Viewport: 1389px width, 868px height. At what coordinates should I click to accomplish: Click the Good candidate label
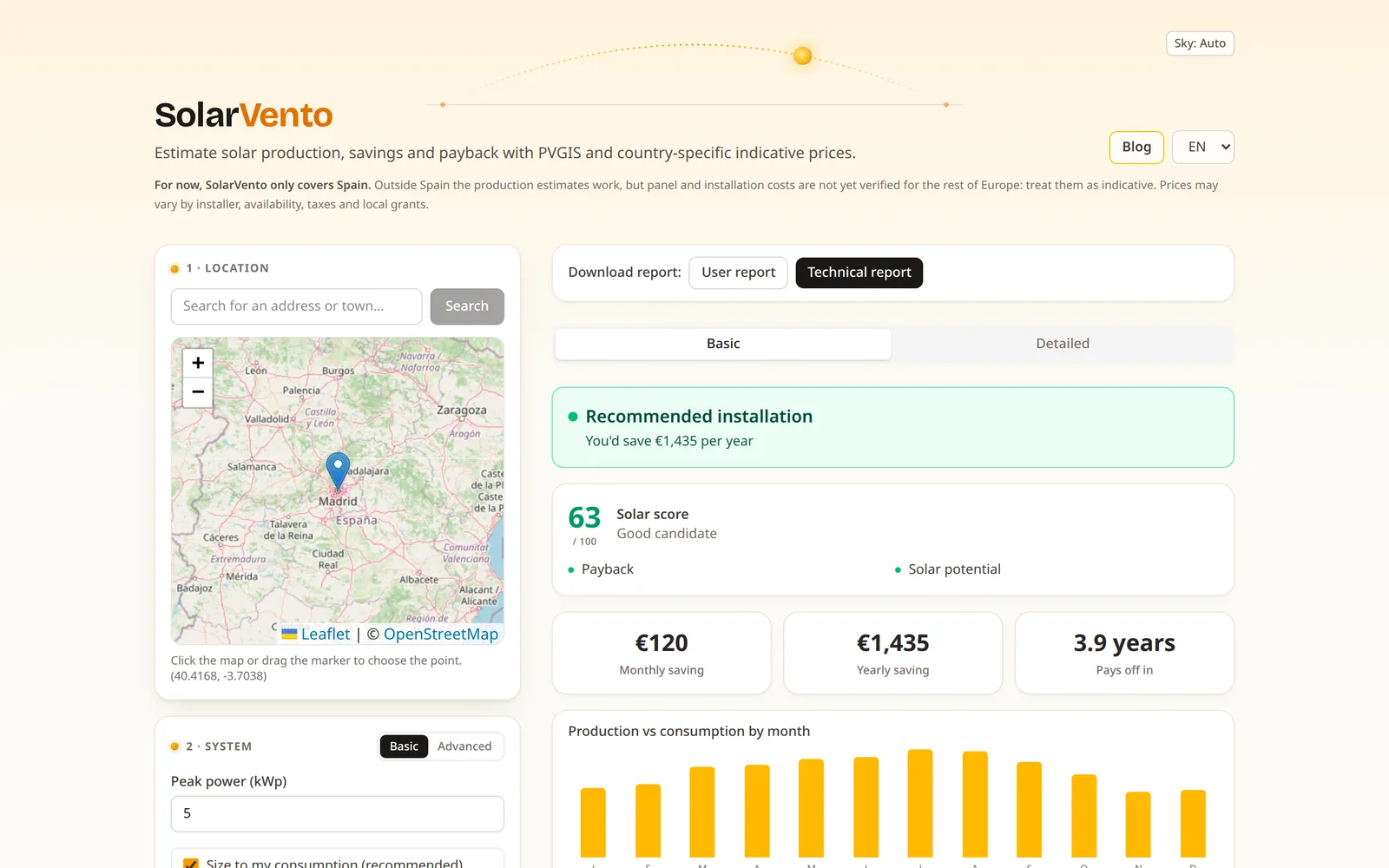pyautogui.click(x=667, y=534)
